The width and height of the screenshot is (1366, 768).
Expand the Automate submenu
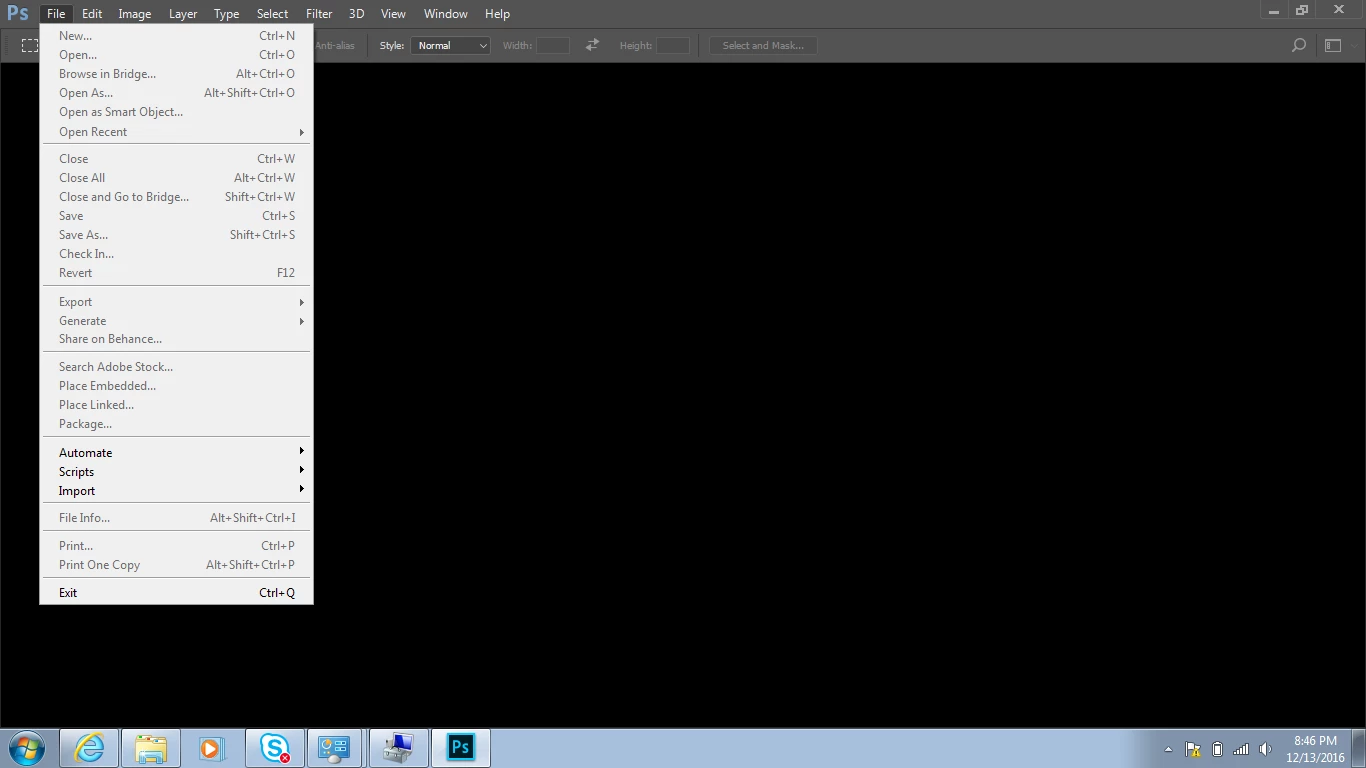pos(176,453)
